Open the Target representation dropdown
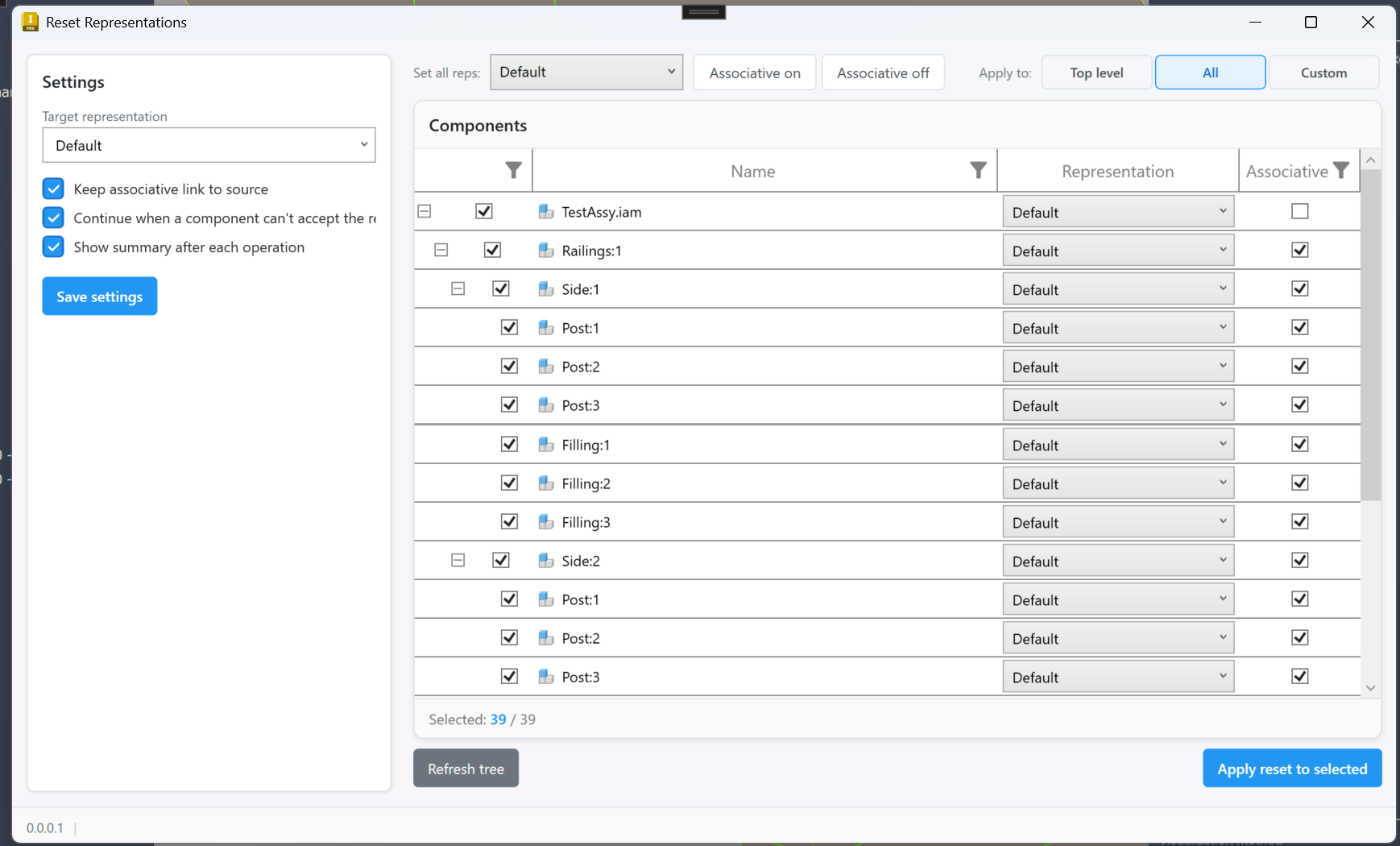This screenshot has height=846, width=1400. 209,145
